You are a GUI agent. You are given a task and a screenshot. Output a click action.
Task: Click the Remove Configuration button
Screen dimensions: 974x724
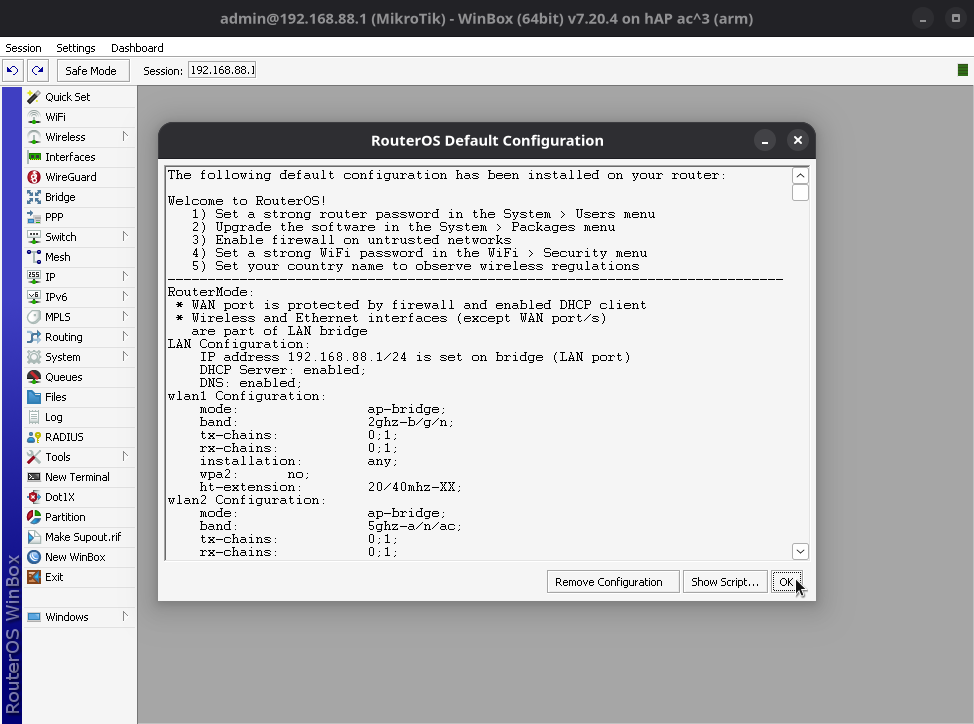tap(608, 582)
